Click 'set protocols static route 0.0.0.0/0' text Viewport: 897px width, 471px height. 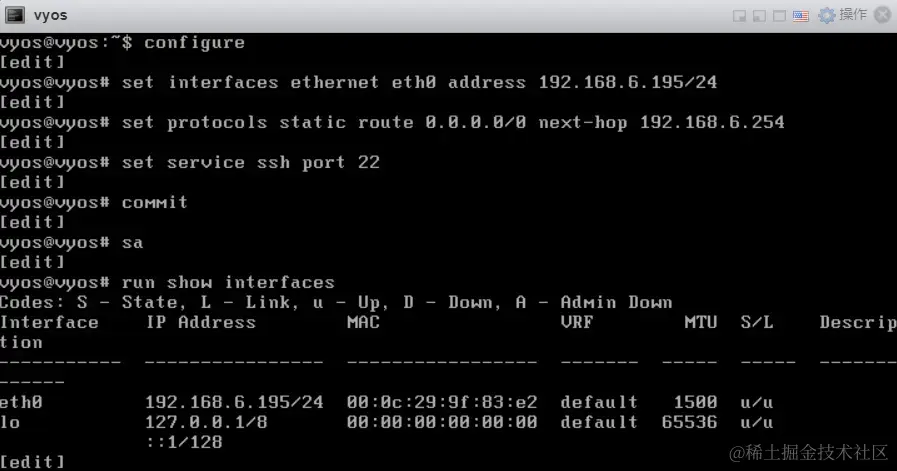[x=324, y=122]
